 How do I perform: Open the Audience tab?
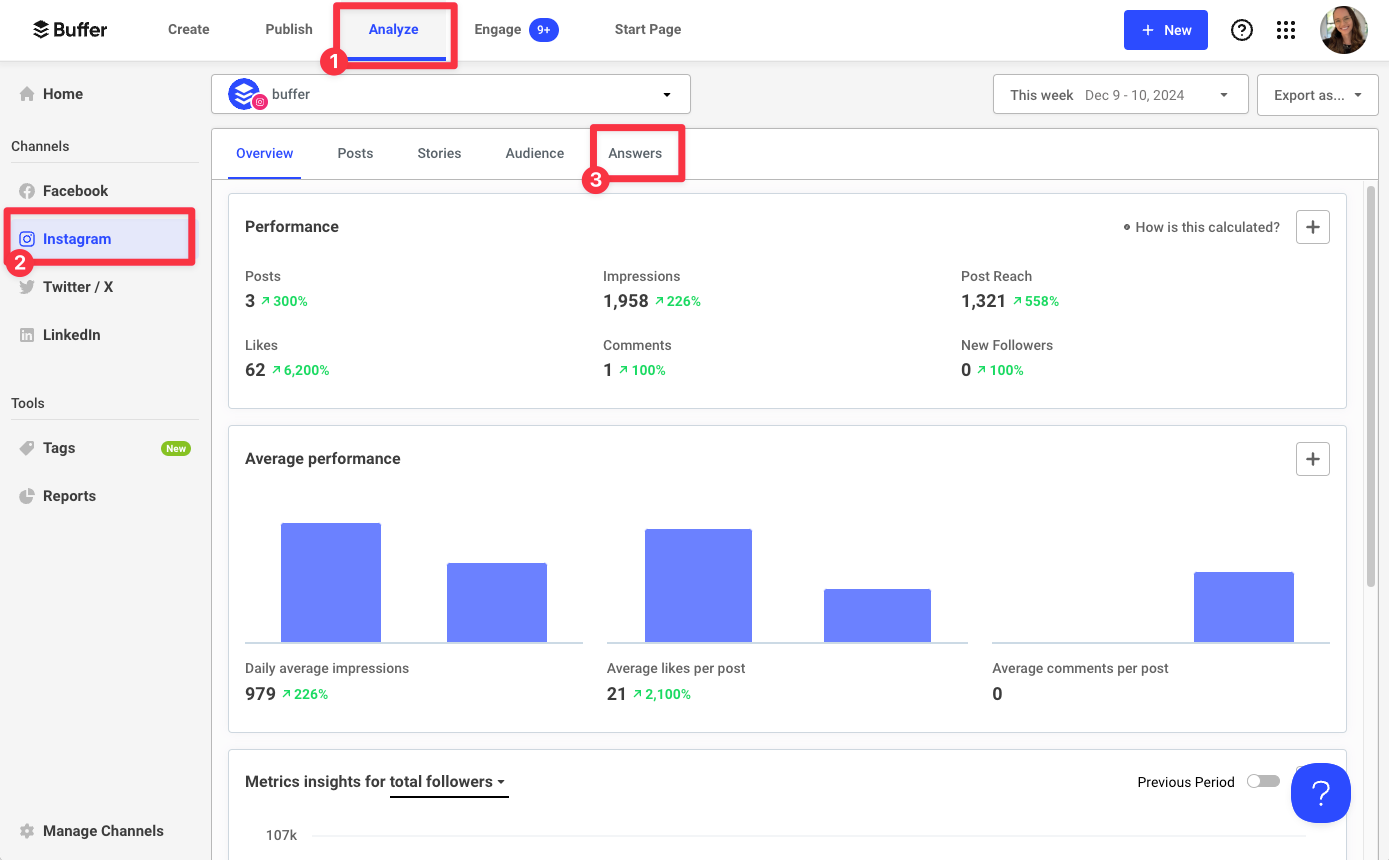click(534, 153)
